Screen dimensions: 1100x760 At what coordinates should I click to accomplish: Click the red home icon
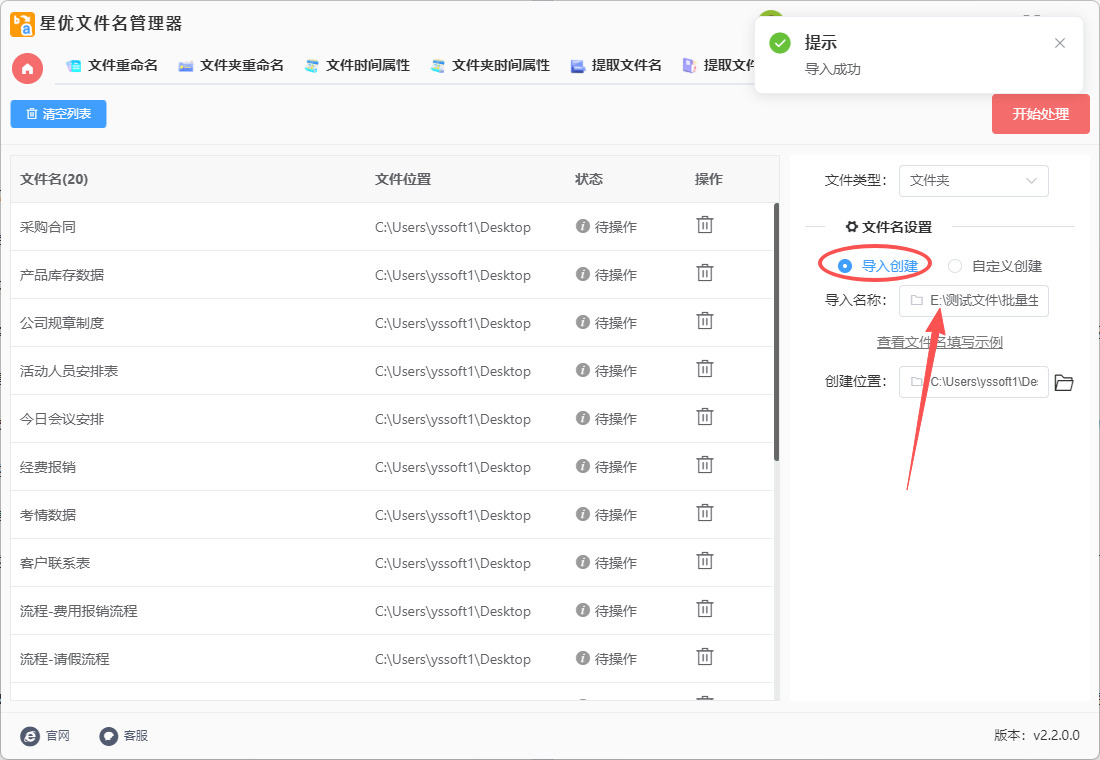pyautogui.click(x=27, y=68)
